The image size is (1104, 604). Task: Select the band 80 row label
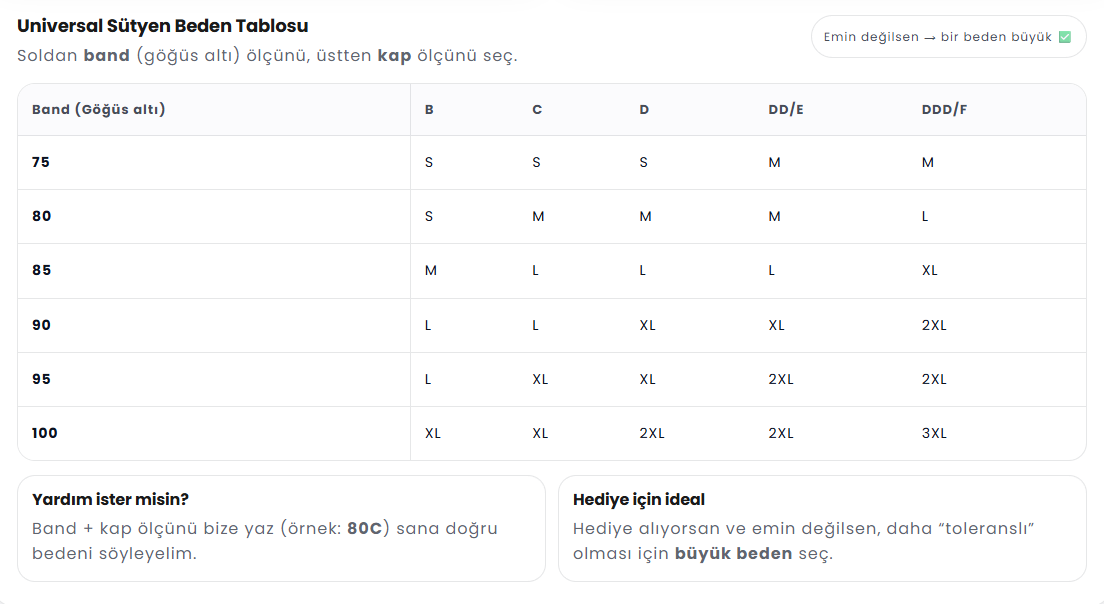click(41, 216)
